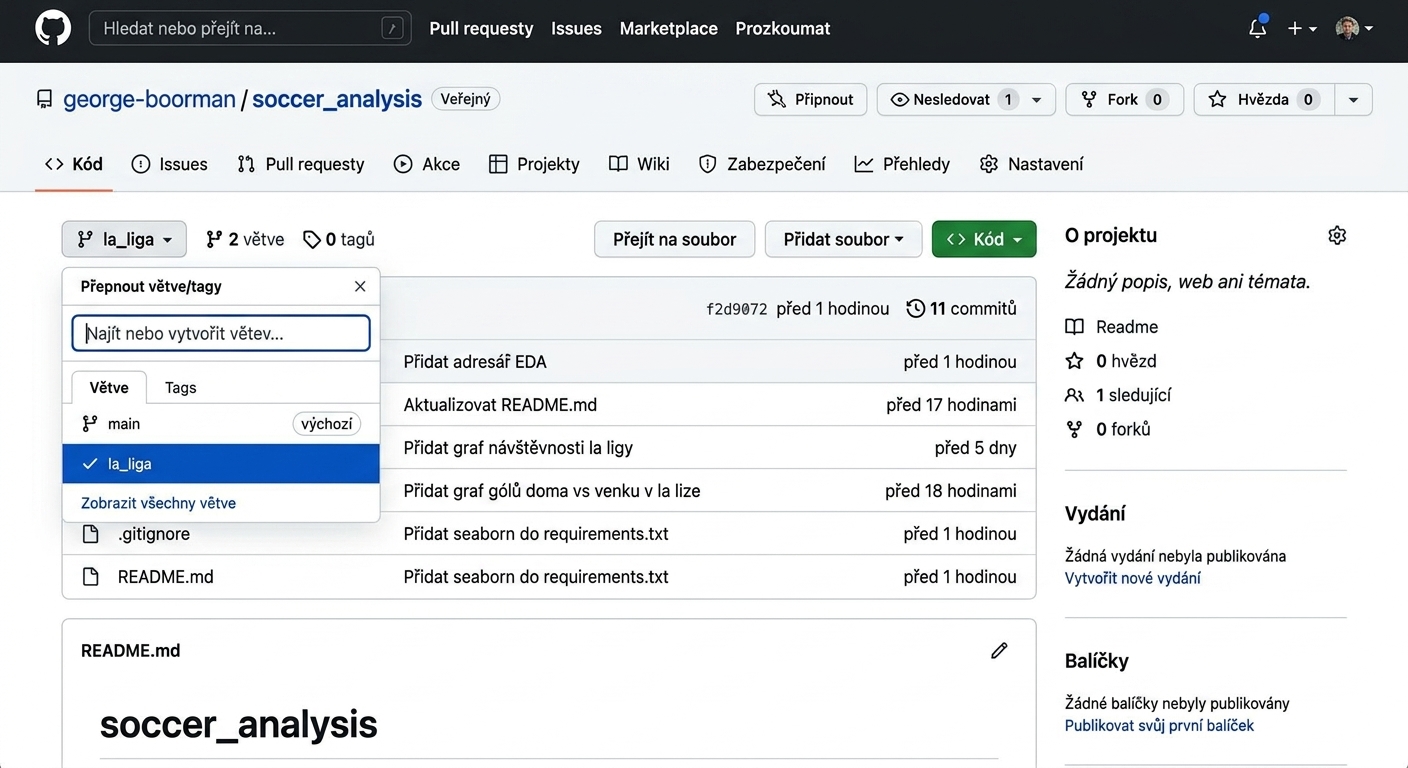
Task: Click the README.md file icon in list
Action: tap(91, 577)
